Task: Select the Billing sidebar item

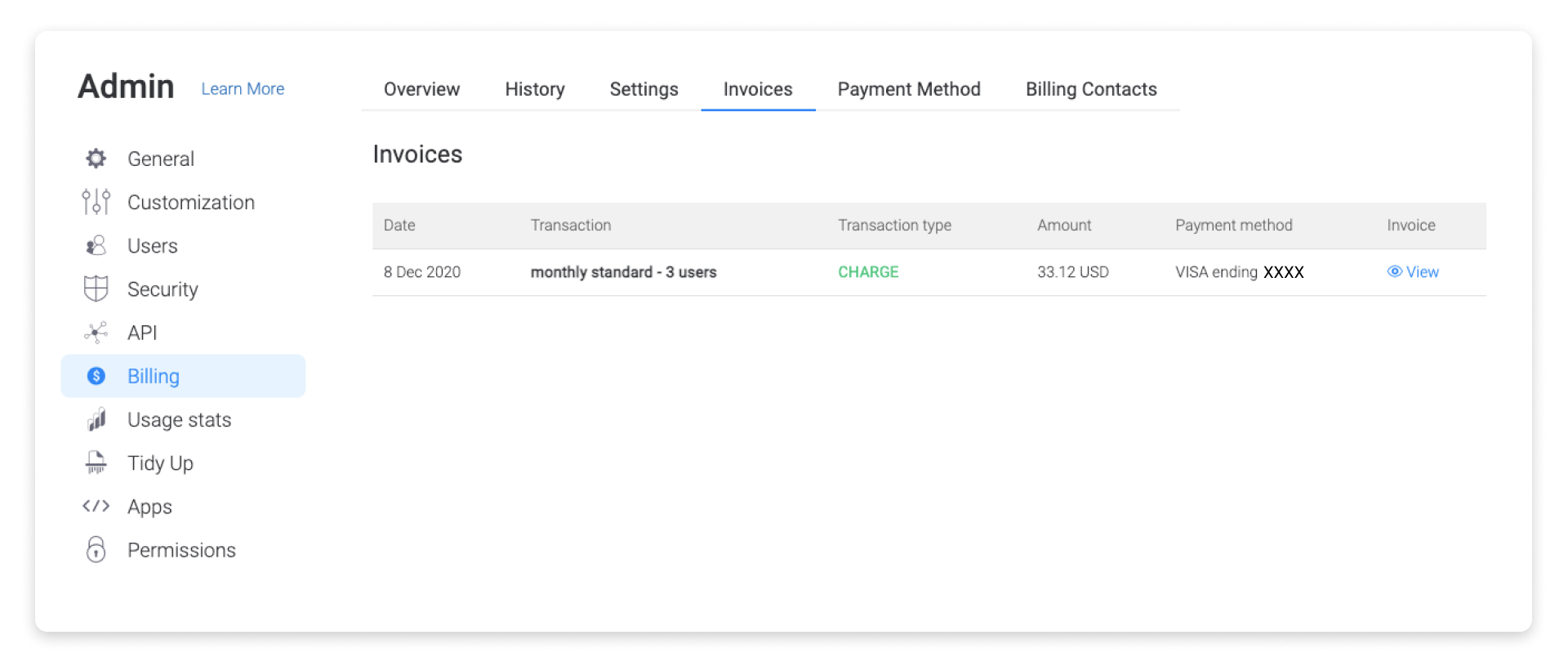Action: (x=183, y=376)
